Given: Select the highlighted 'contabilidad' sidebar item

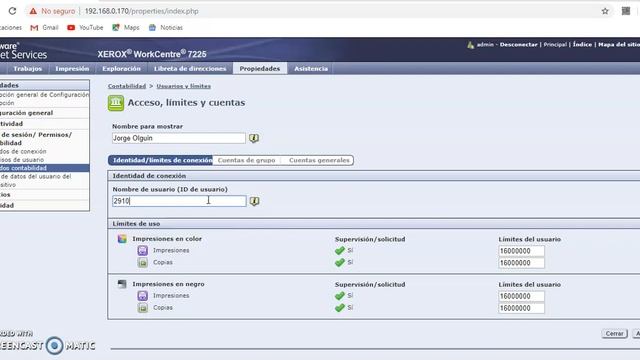Looking at the screenshot, I should click(x=44, y=168).
